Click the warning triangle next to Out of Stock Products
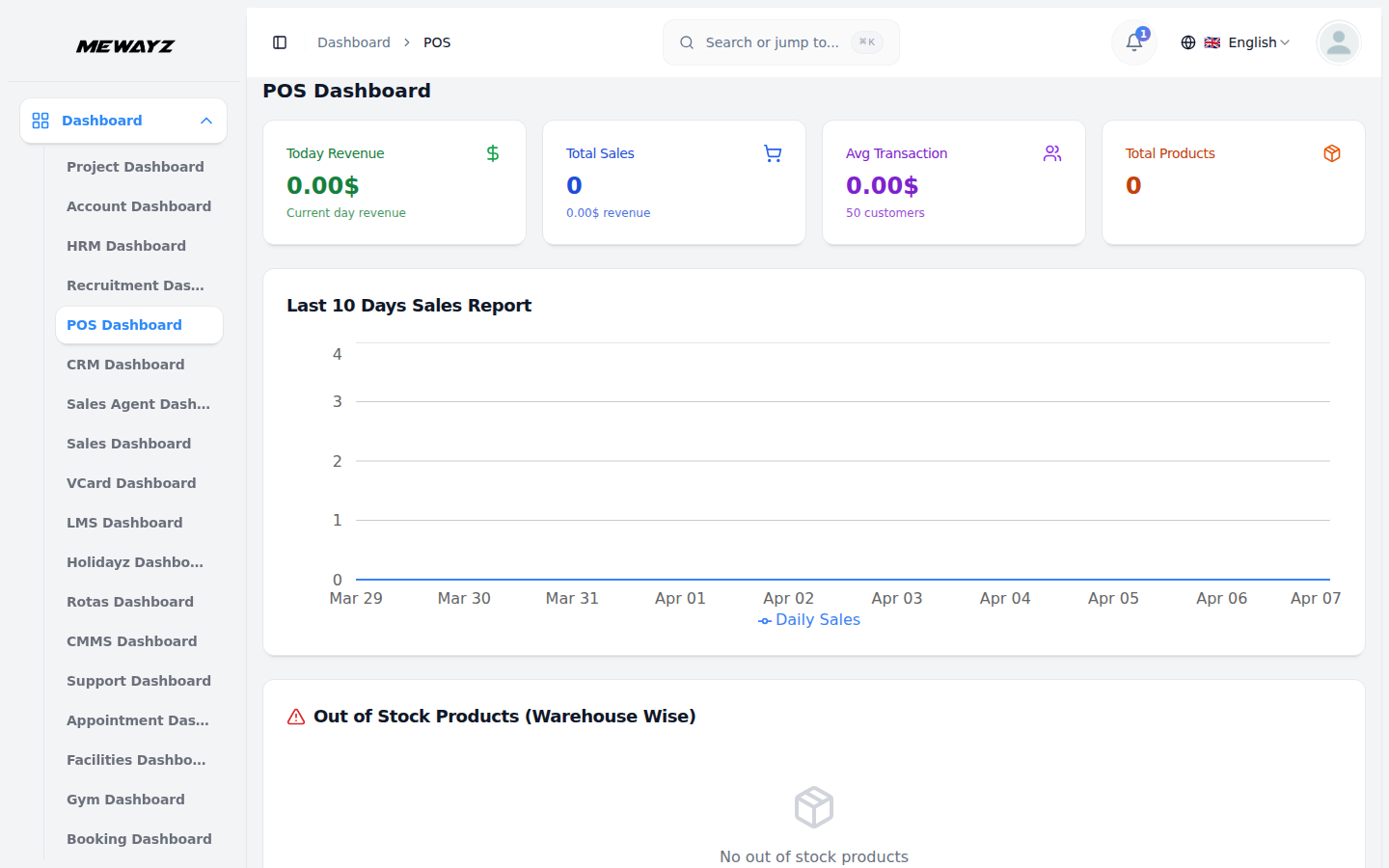 295,716
